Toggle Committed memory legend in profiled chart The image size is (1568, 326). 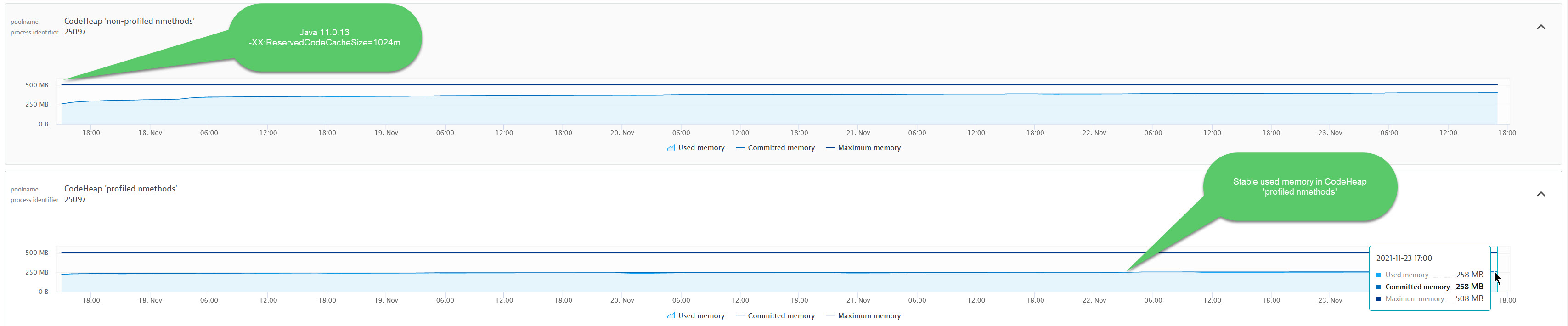775,315
